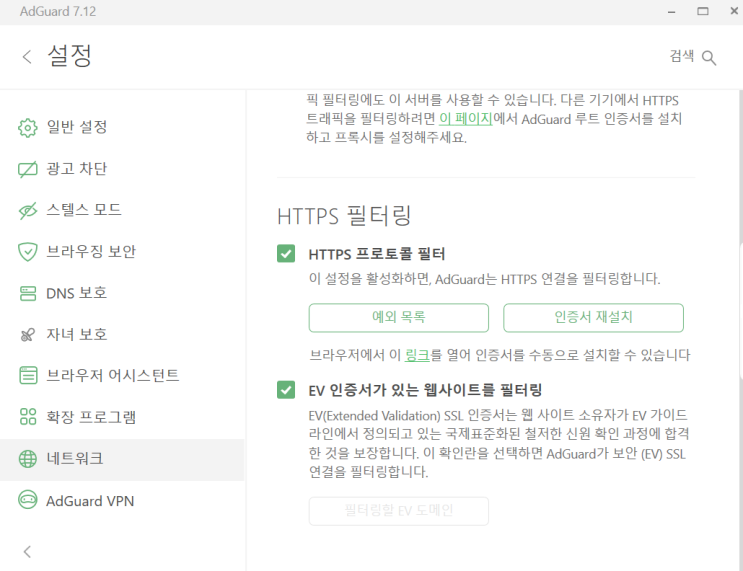Click the AdGuard 7.12 window title
This screenshot has width=743, height=571.
click(58, 11)
